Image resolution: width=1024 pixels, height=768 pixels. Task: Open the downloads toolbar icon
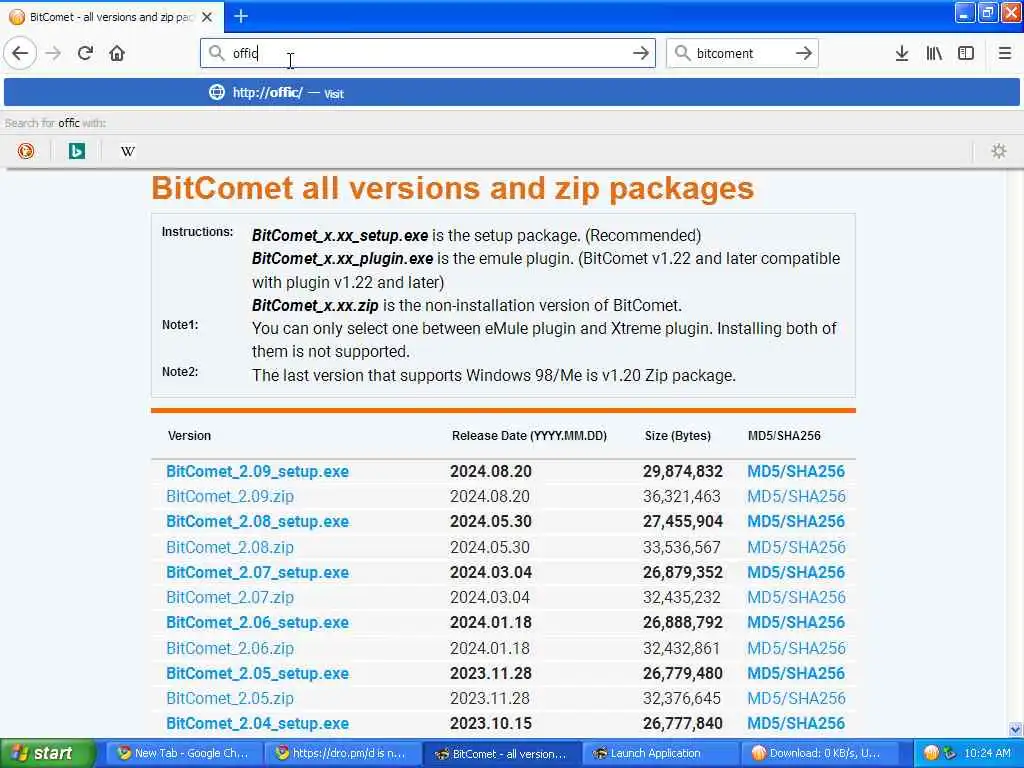coord(902,53)
